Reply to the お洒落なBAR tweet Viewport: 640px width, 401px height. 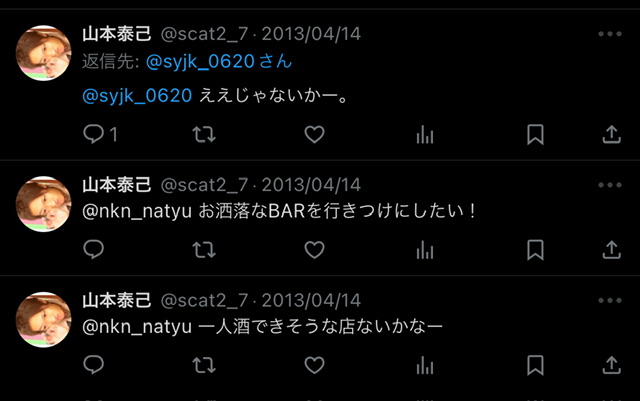click(93, 250)
